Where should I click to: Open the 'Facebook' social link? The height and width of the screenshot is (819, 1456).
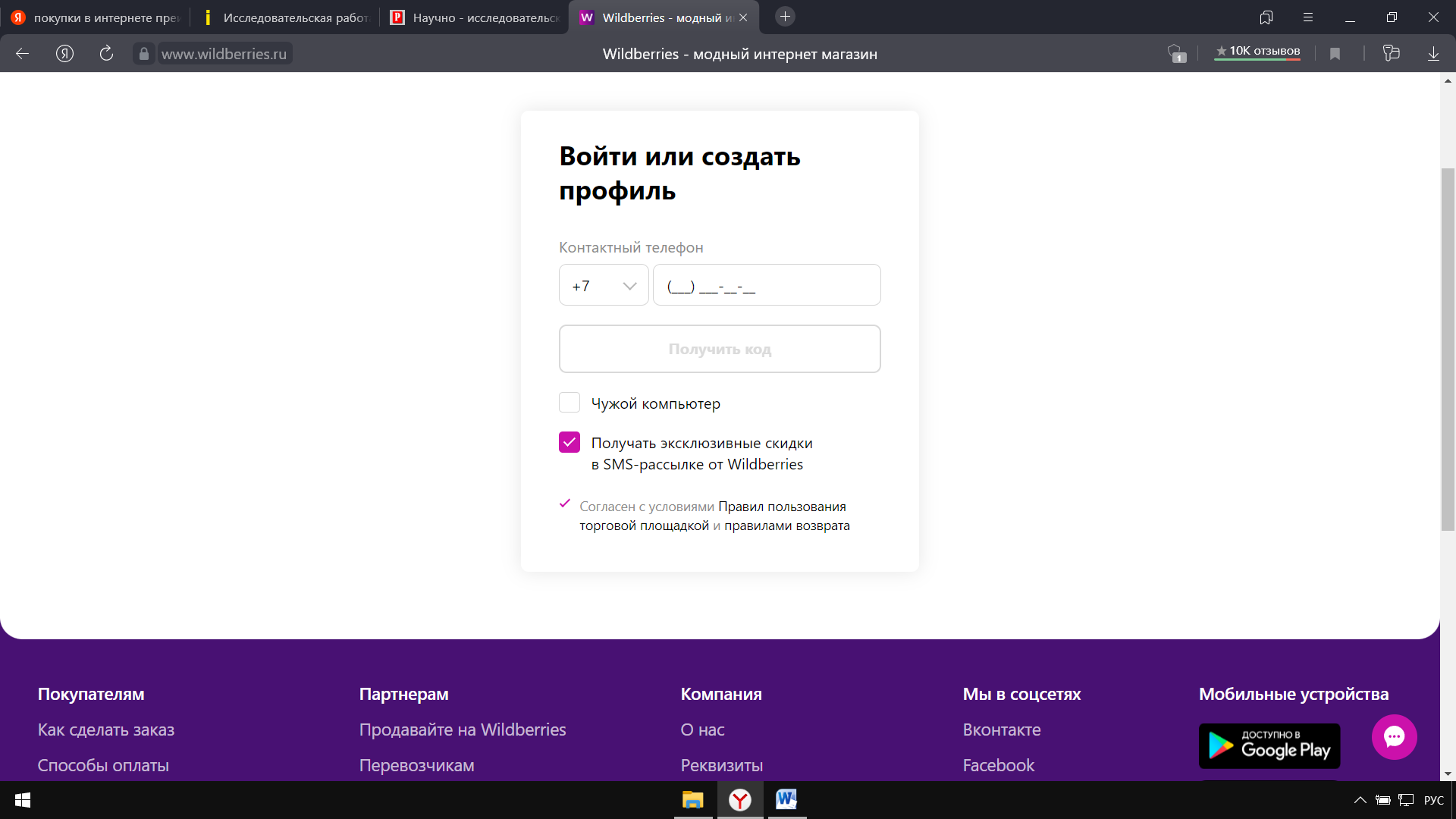pos(998,765)
